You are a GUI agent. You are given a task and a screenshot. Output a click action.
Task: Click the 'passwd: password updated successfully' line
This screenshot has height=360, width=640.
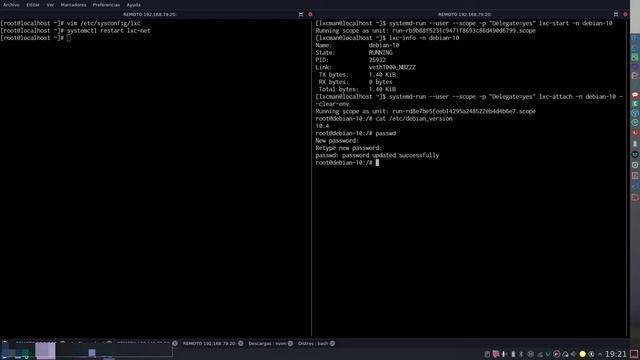(x=377, y=156)
